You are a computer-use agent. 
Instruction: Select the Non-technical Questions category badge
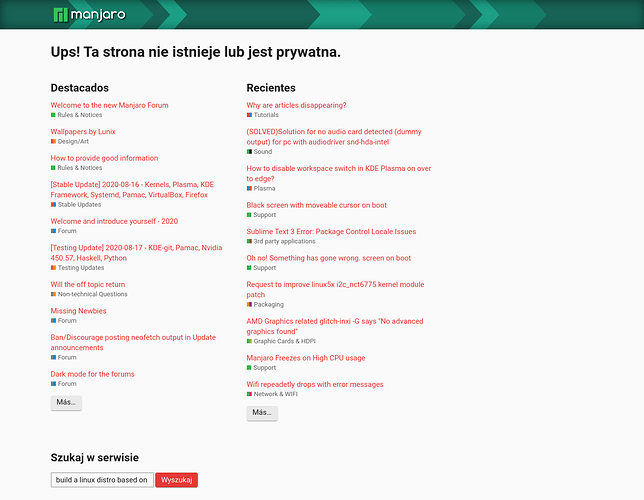tap(89, 294)
